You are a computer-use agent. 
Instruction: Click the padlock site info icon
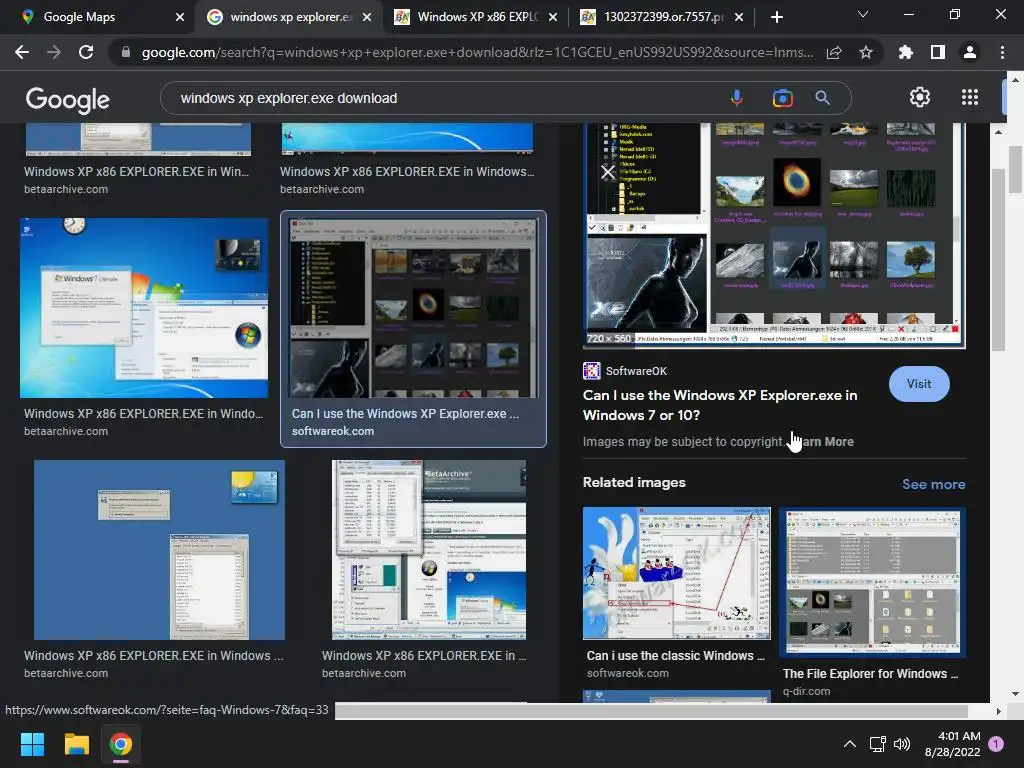point(126,52)
